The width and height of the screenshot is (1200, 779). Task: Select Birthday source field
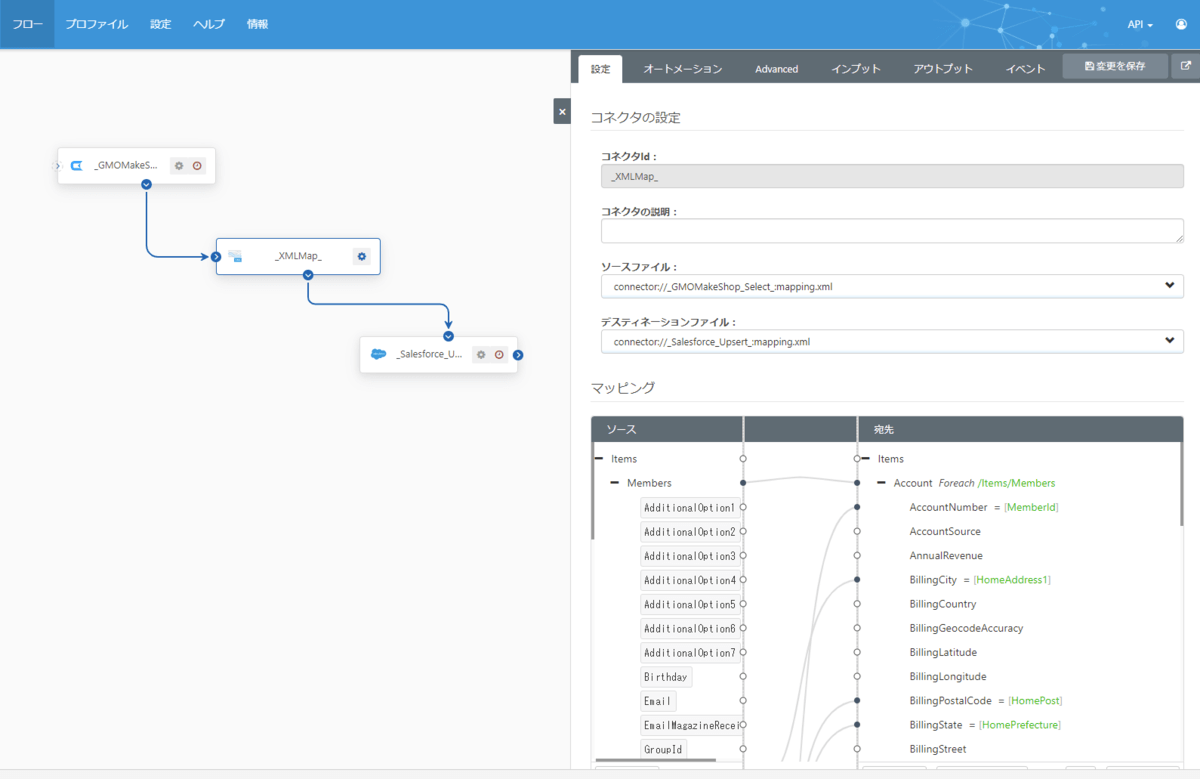tap(666, 677)
